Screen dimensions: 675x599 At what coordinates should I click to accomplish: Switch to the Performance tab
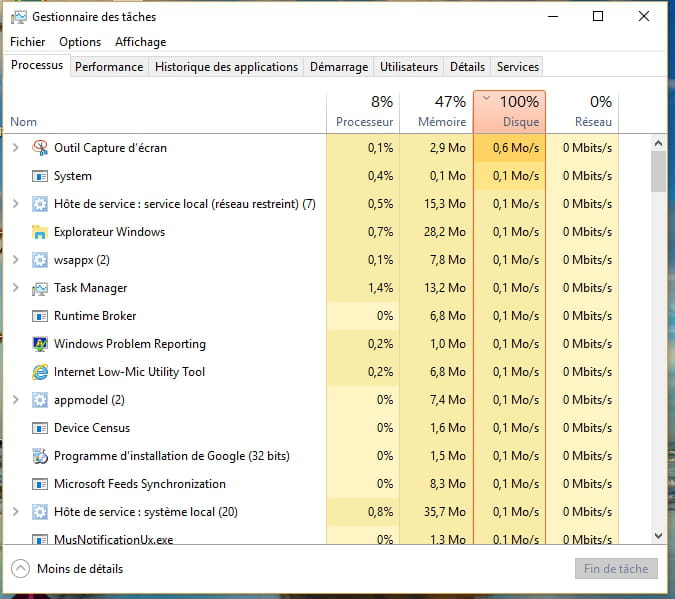click(x=109, y=67)
